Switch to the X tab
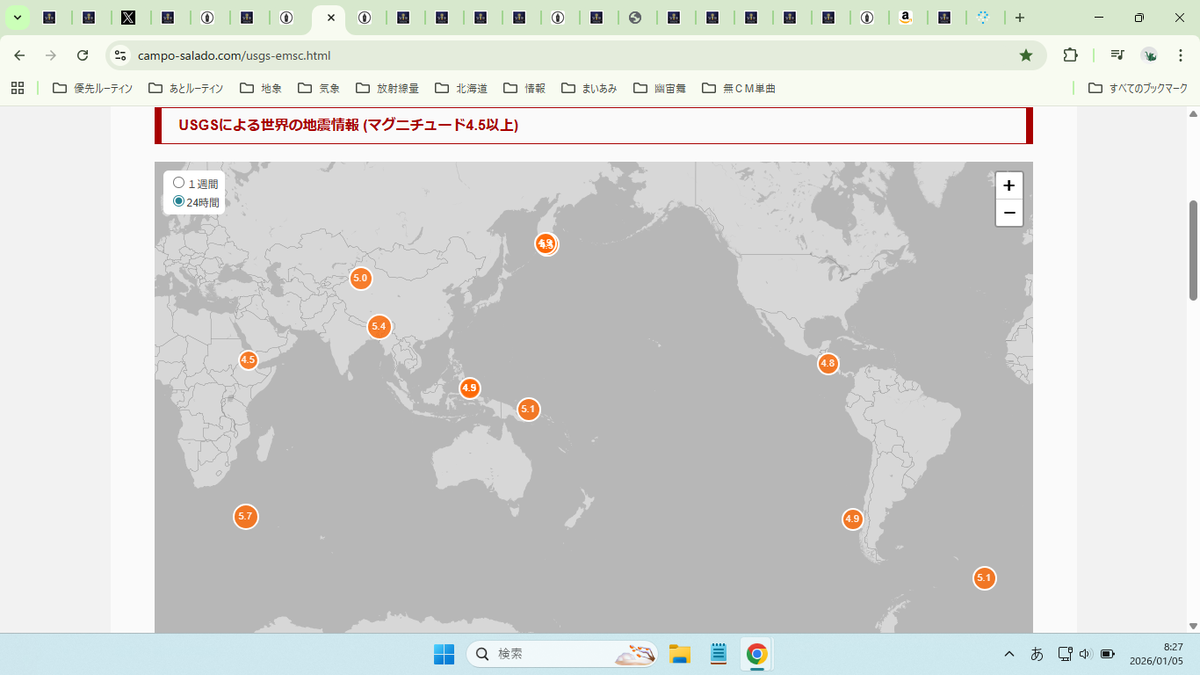This screenshot has height=675, width=1200. coord(128,17)
